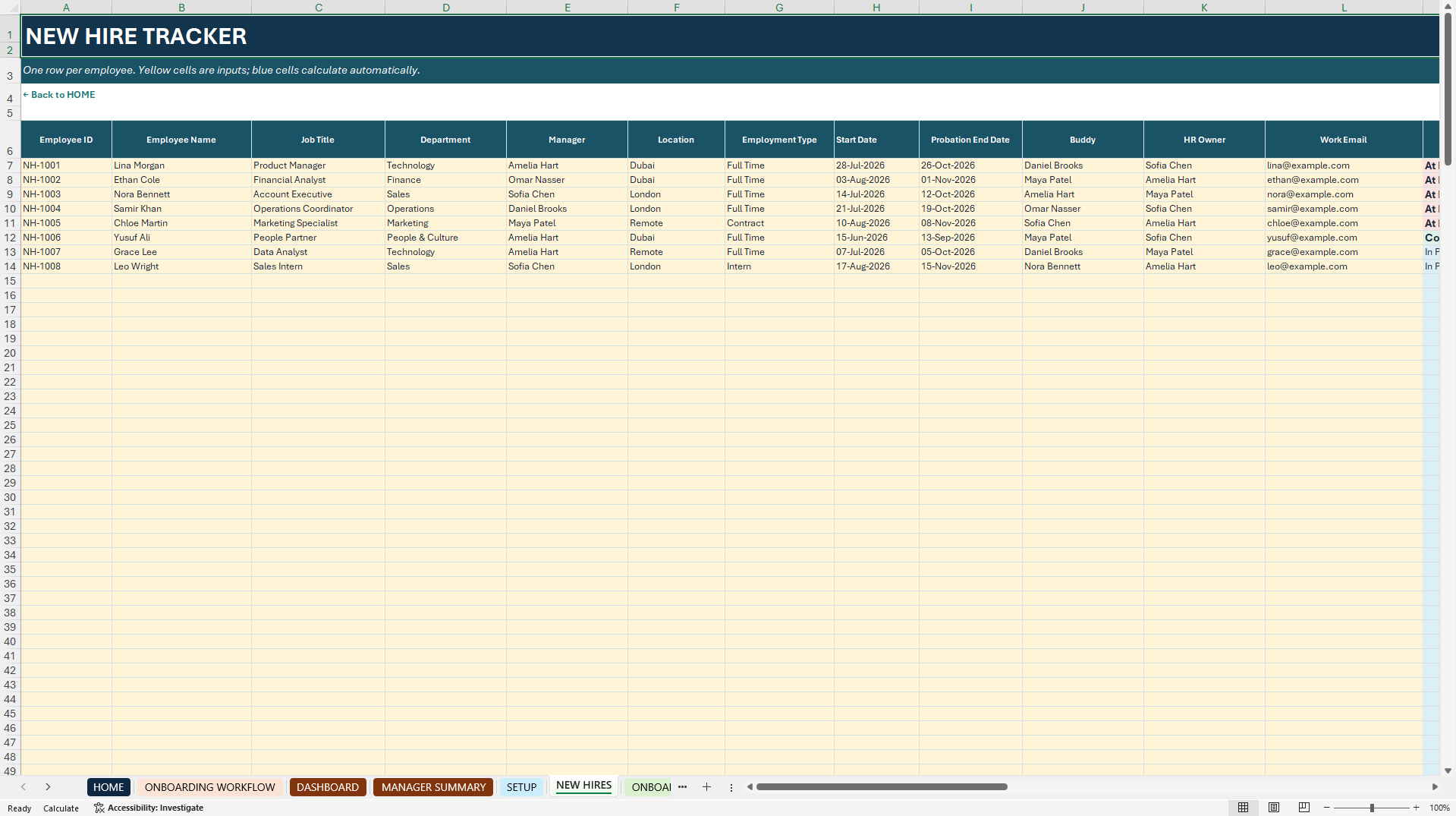This screenshot has width=1456, height=816.
Task: Select column L header
Action: pyautogui.click(x=1344, y=7)
